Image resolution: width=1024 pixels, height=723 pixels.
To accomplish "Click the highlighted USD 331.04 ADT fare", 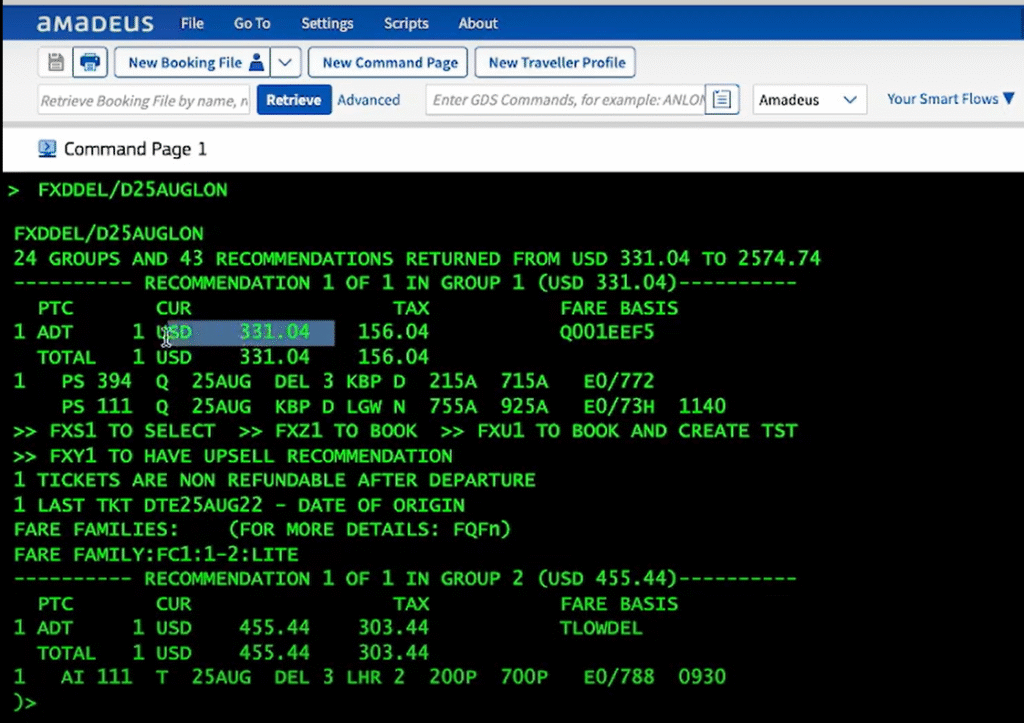I will [246, 332].
